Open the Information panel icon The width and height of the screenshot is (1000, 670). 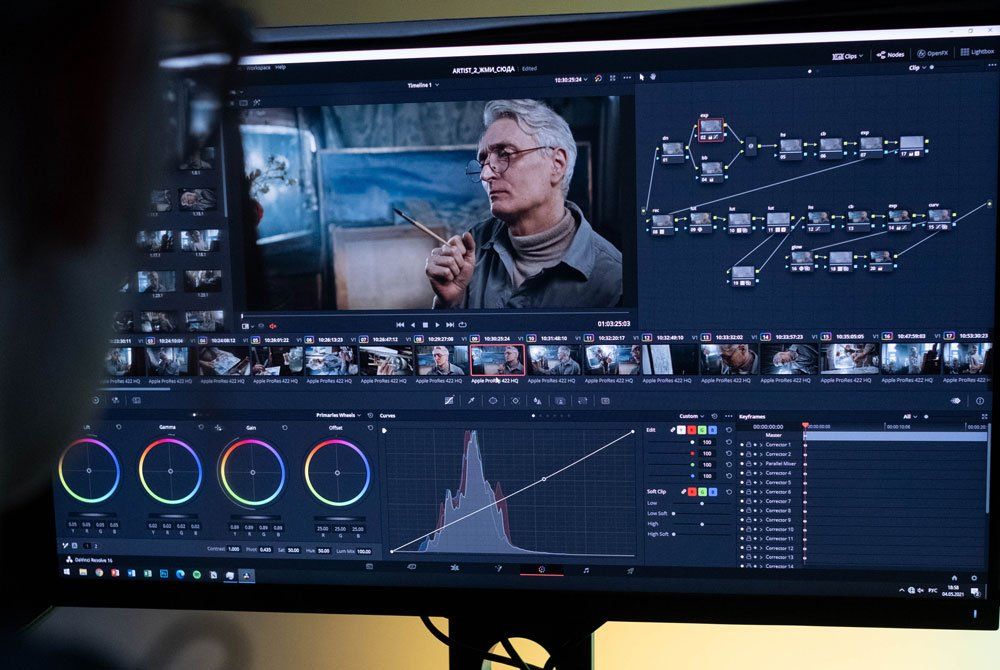click(980, 401)
